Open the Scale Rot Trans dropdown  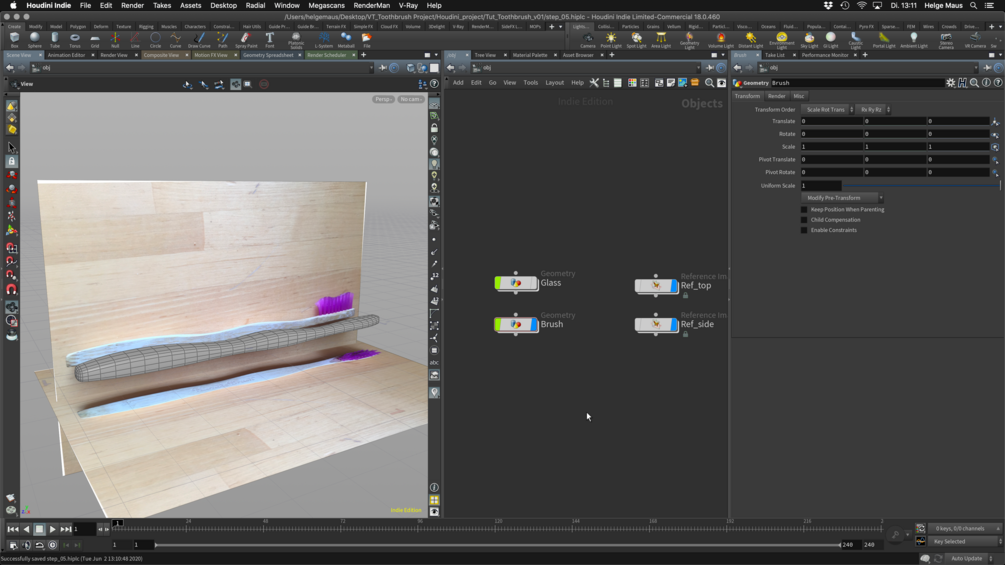click(x=829, y=110)
